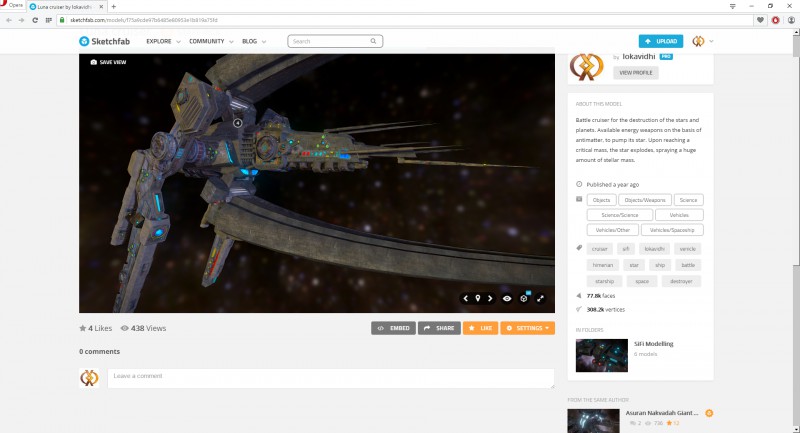Click the Sketchfab logo
Screen dimensions: 800x433
click(104, 41)
